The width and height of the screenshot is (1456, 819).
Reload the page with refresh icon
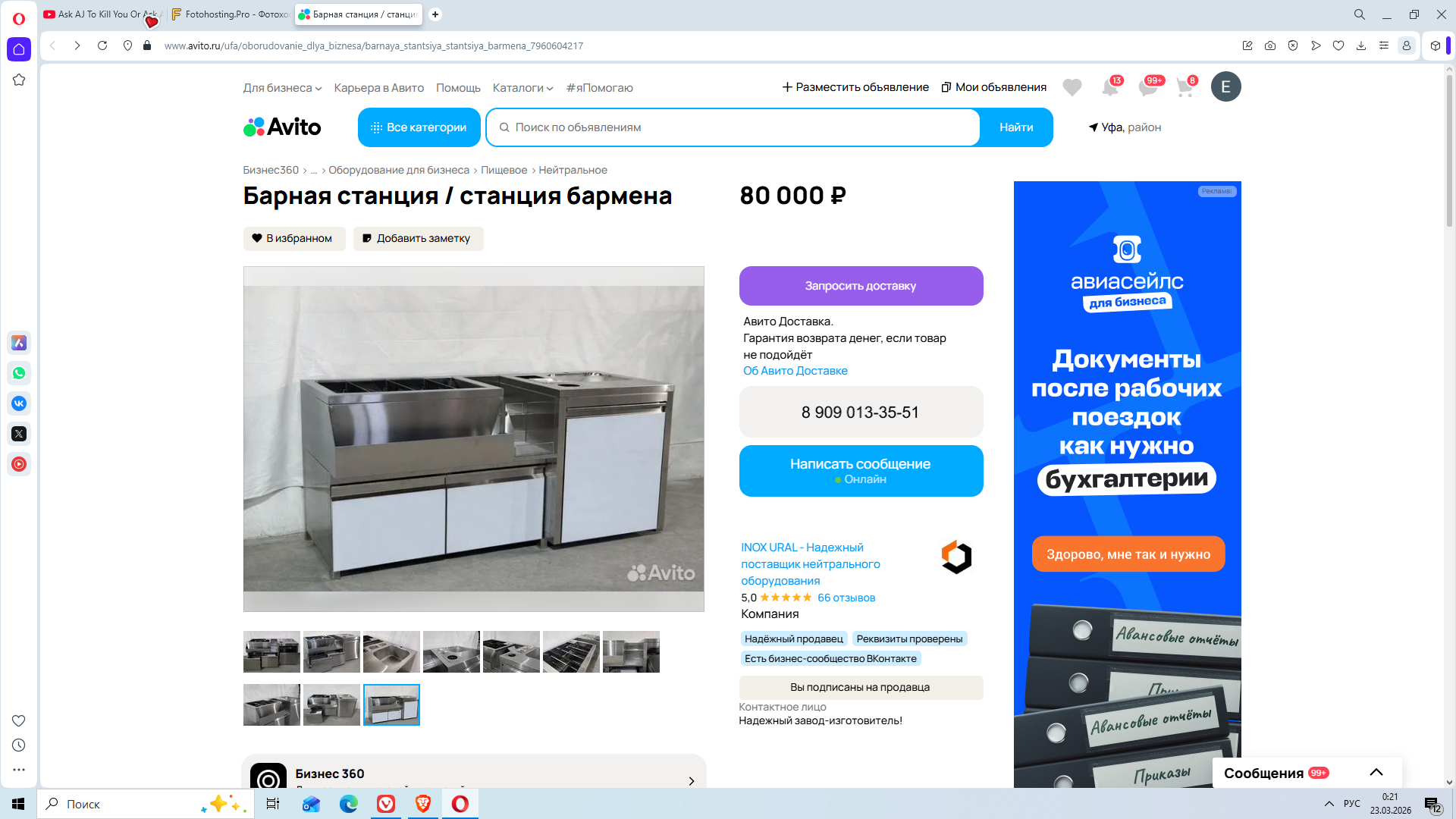pos(102,45)
